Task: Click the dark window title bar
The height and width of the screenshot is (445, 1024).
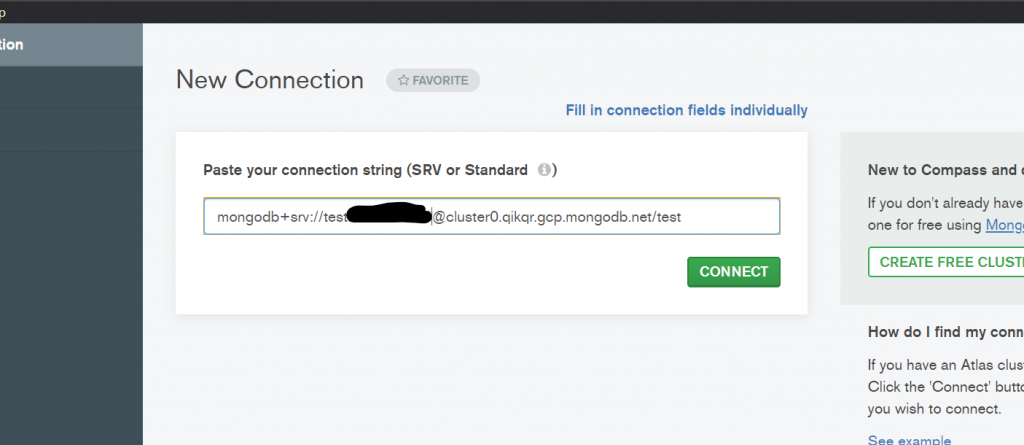Action: coord(500,11)
